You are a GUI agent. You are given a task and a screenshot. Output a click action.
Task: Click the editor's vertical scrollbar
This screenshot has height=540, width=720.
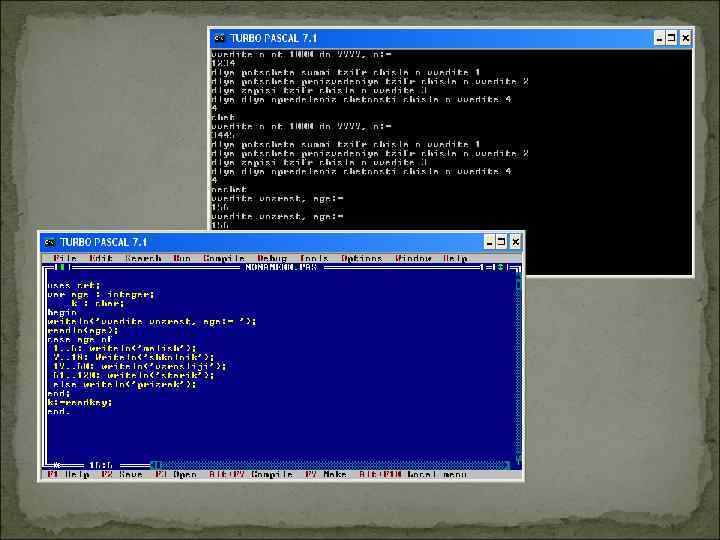(x=518, y=366)
